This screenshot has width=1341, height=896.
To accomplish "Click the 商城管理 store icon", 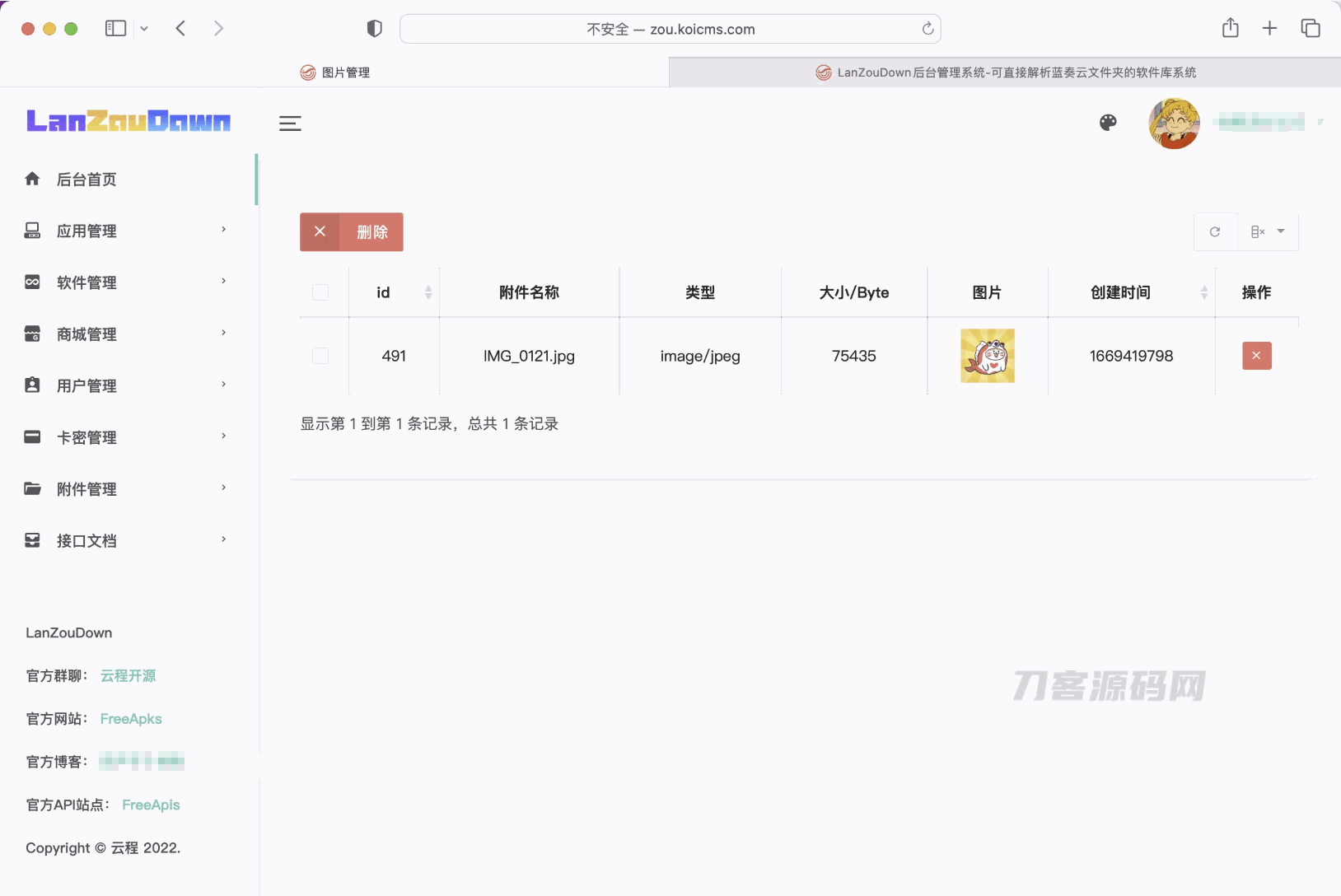I will [32, 334].
